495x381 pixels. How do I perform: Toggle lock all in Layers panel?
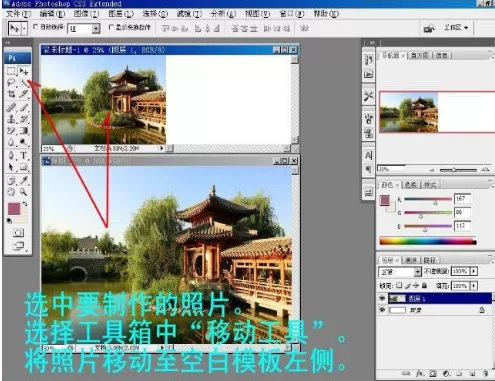[424, 286]
